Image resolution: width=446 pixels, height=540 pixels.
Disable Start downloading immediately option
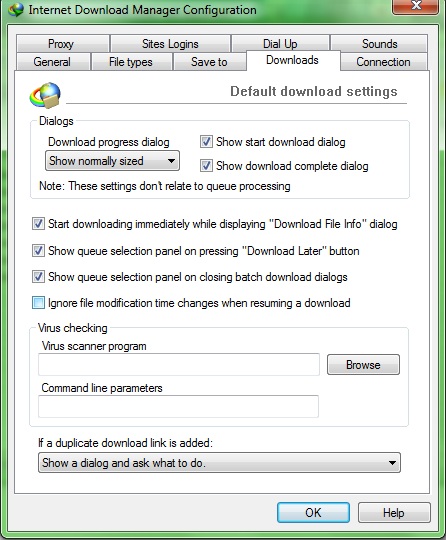point(38,224)
